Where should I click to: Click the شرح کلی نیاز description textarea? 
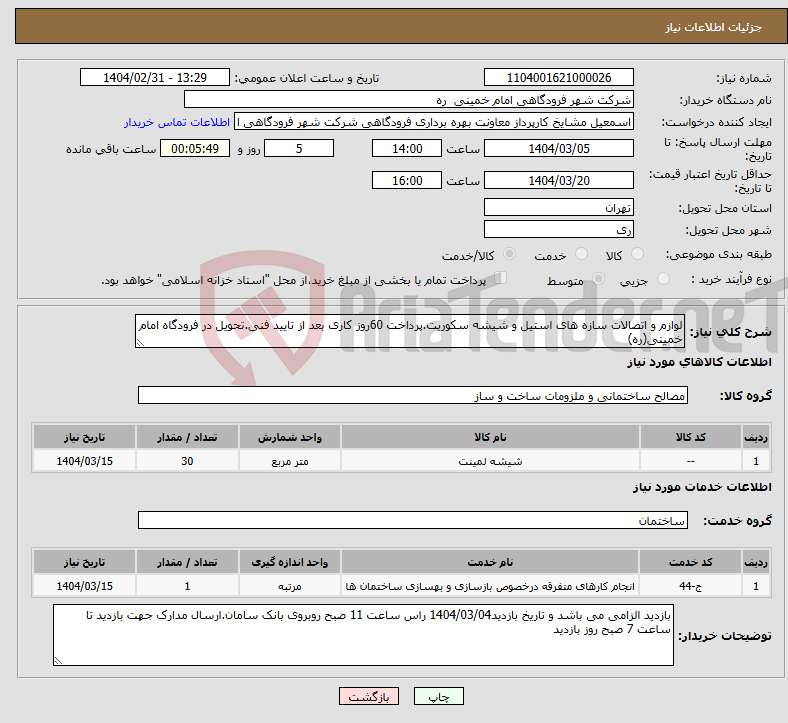[x=410, y=331]
